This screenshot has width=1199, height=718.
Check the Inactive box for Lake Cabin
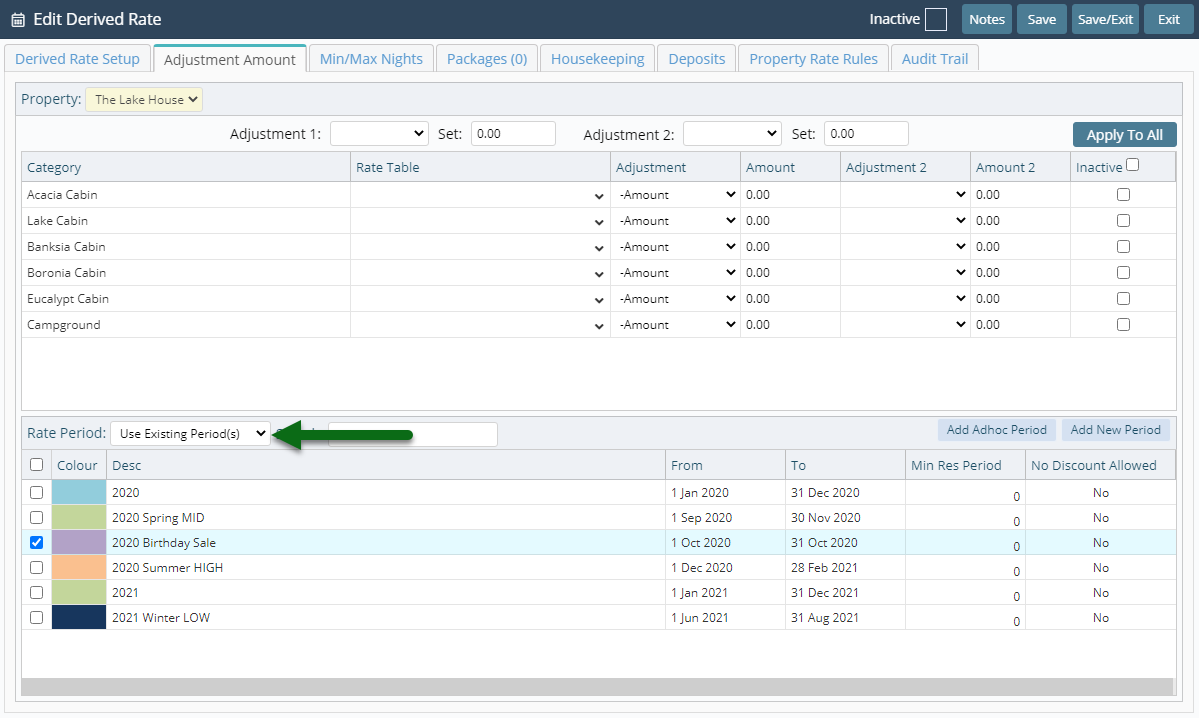[x=1123, y=221]
